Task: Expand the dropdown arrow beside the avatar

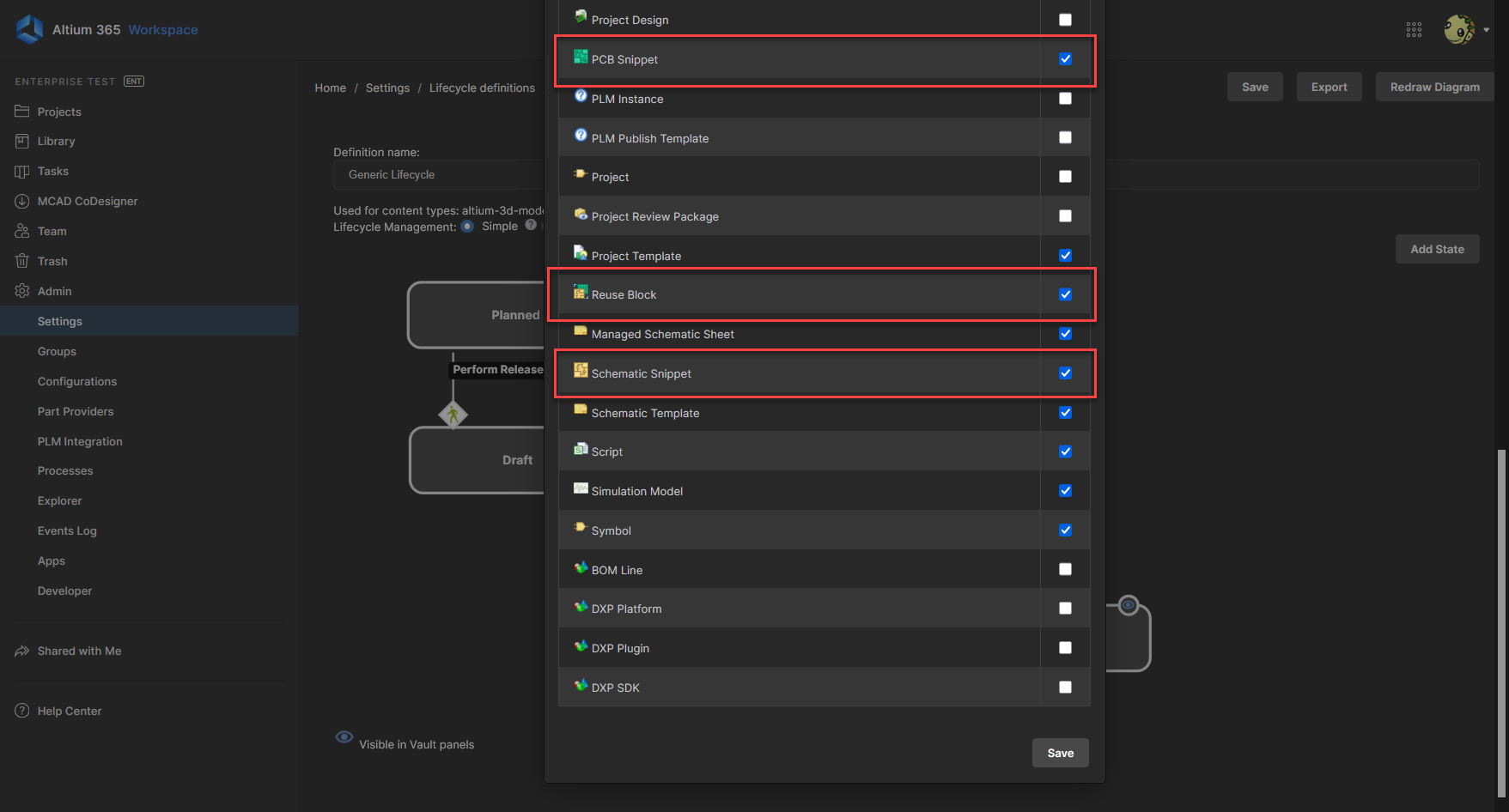Action: (x=1487, y=30)
